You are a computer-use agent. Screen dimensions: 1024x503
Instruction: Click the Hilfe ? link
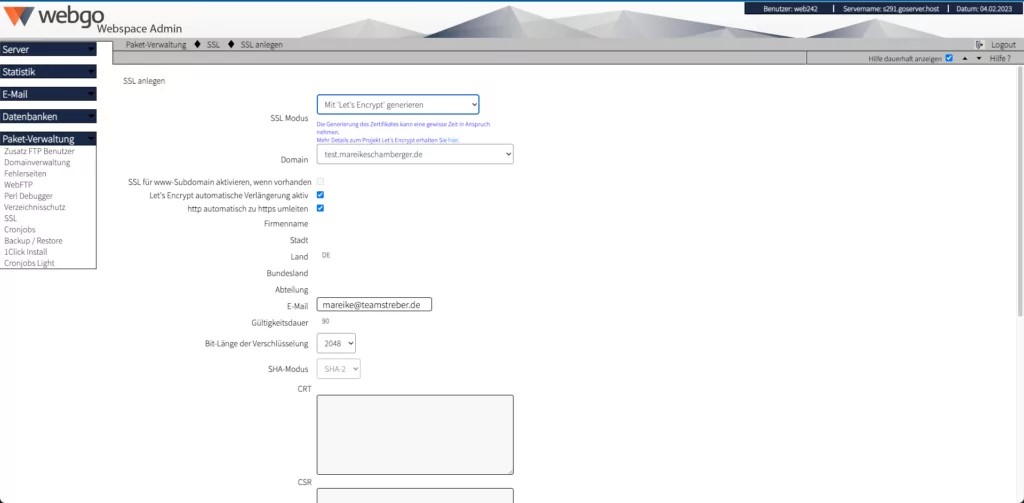tap(1000, 59)
